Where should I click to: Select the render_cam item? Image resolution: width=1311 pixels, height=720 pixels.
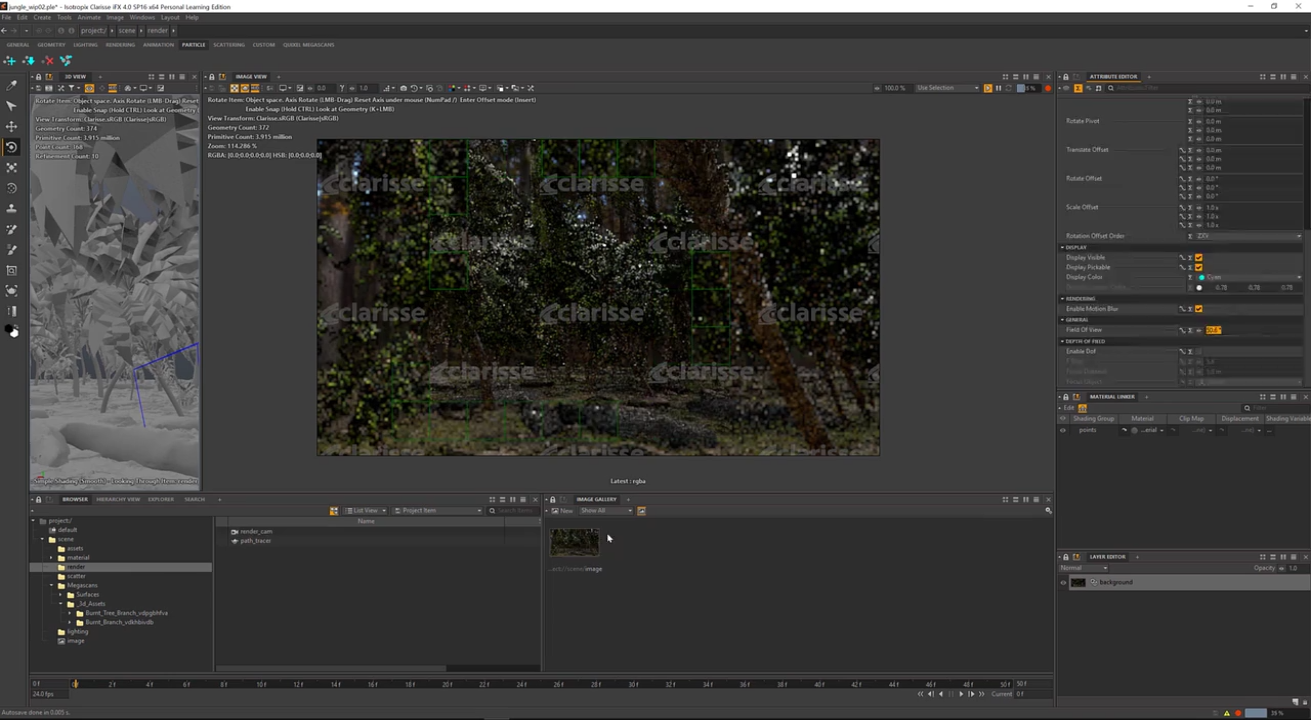pos(256,532)
